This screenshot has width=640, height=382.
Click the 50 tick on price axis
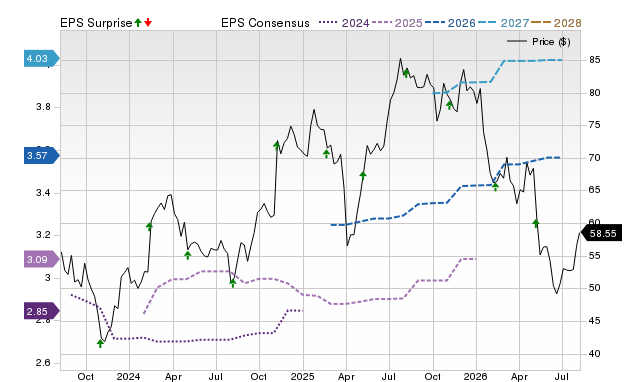595,288
